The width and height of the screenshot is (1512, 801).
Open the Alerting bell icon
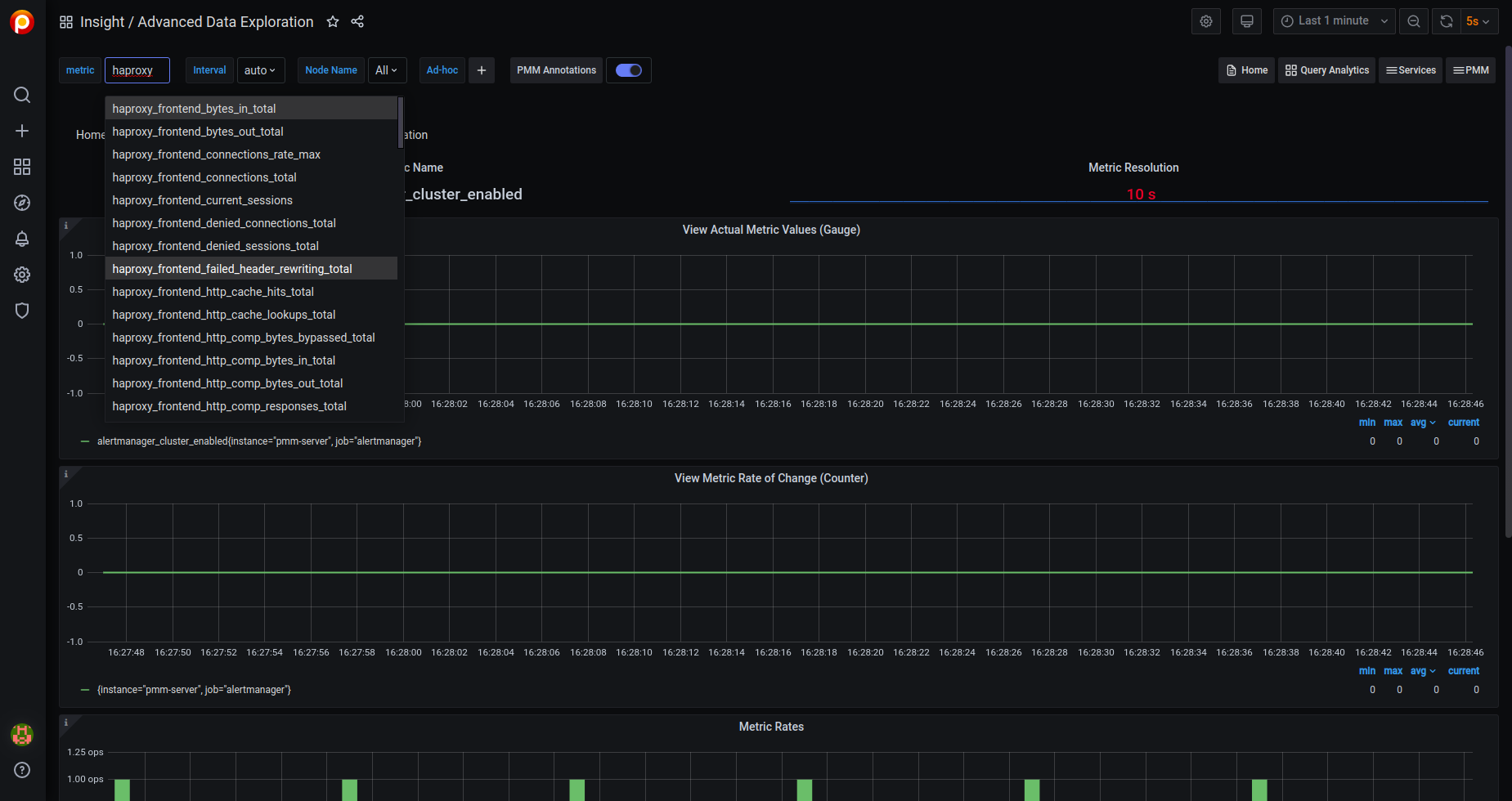pos(22,239)
